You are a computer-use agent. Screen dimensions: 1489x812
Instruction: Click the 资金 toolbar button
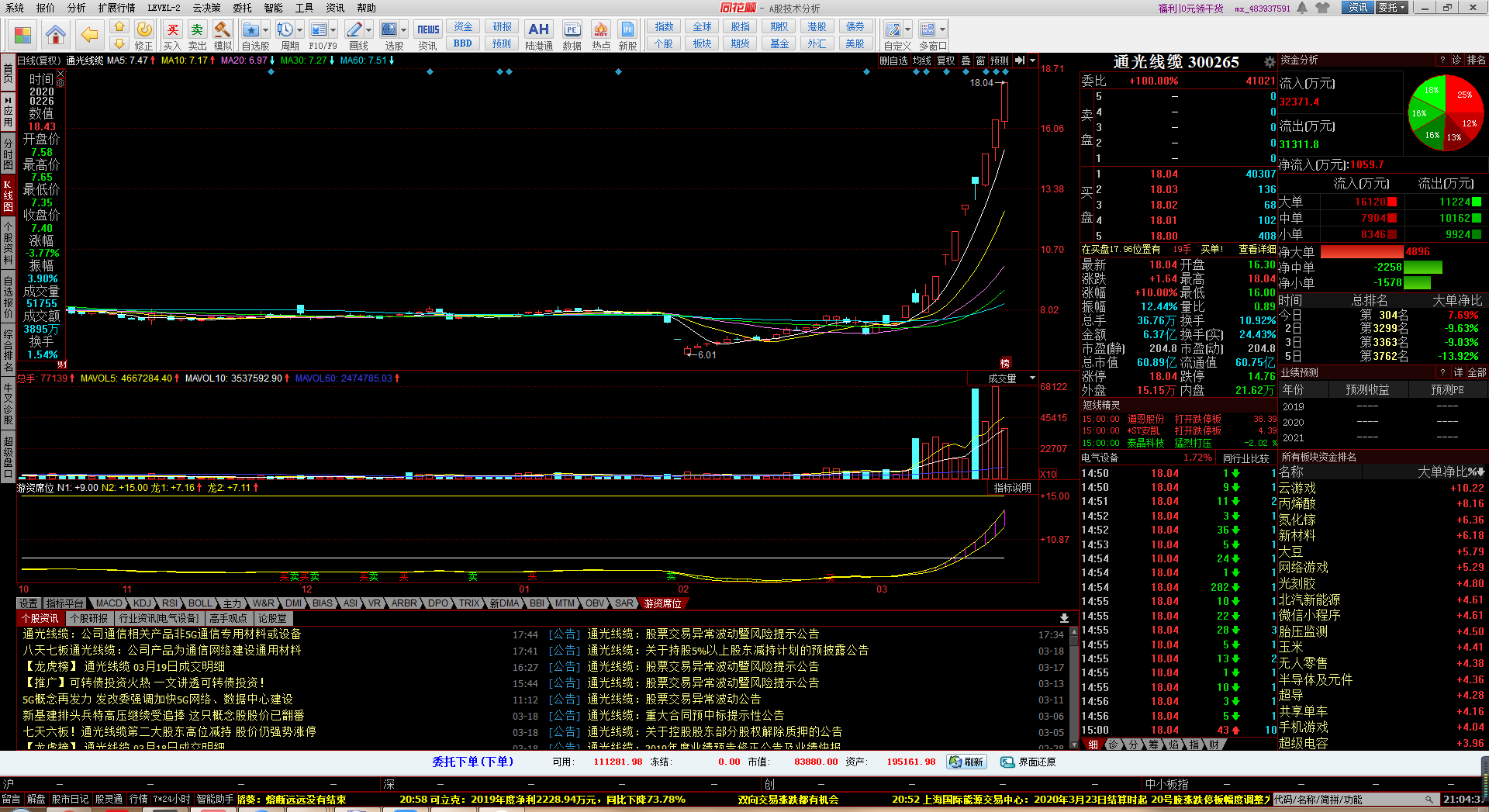point(463,27)
